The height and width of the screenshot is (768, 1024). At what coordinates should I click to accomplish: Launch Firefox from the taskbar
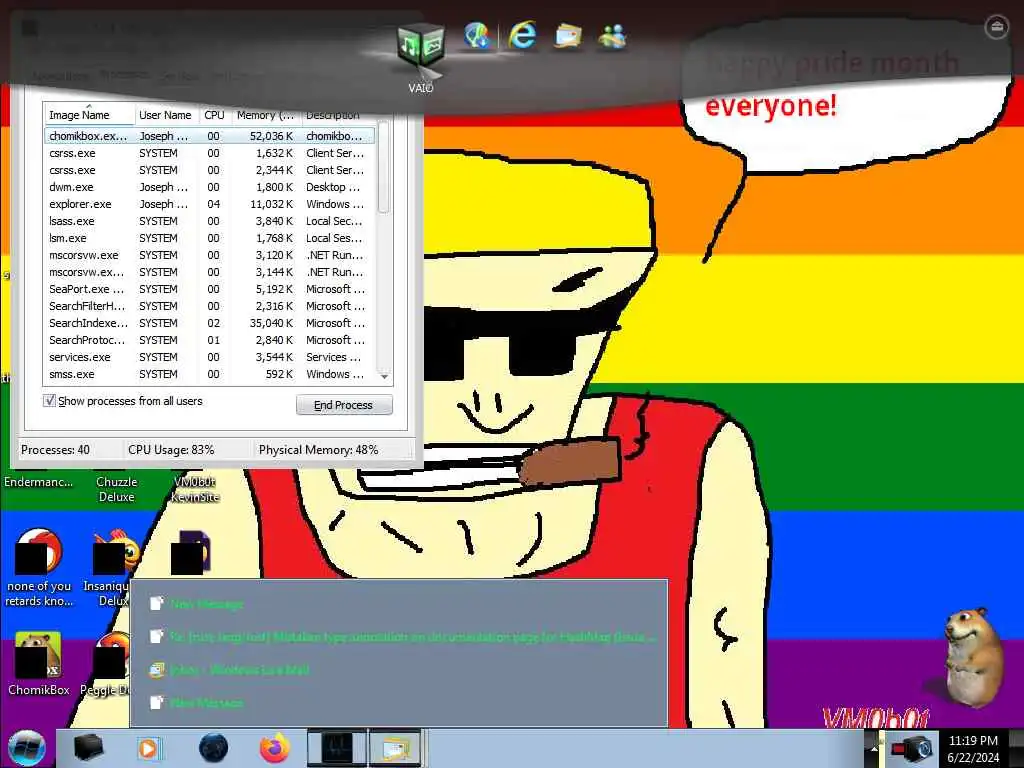tap(275, 748)
